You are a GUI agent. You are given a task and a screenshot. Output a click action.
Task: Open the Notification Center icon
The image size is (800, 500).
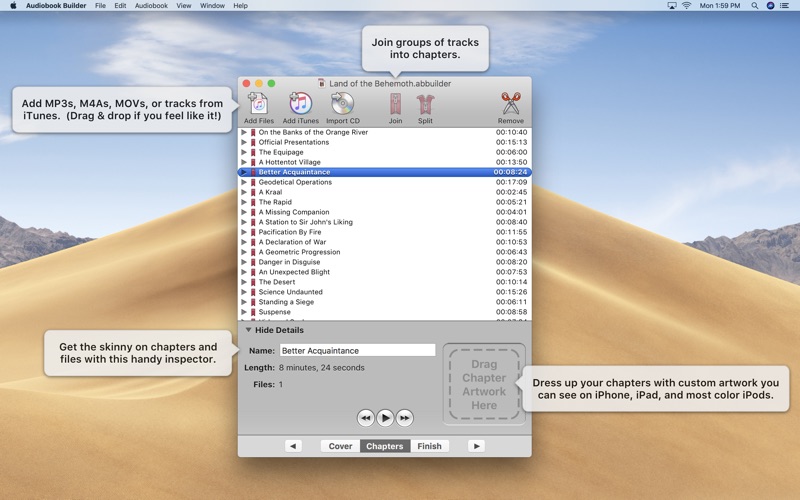(785, 6)
